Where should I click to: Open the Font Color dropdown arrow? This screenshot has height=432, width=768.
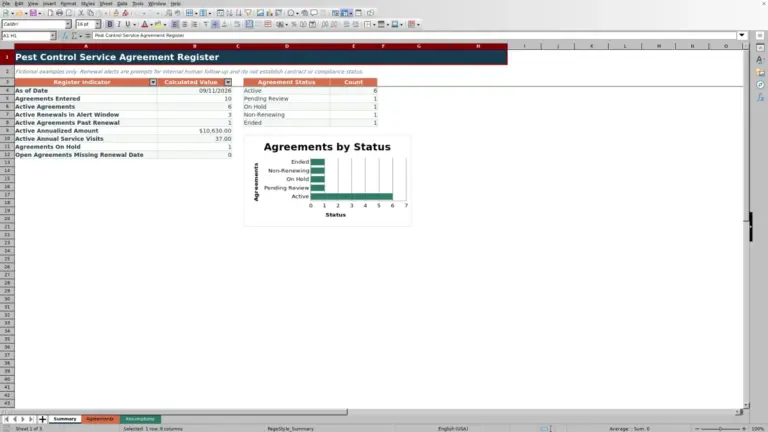[151, 24]
